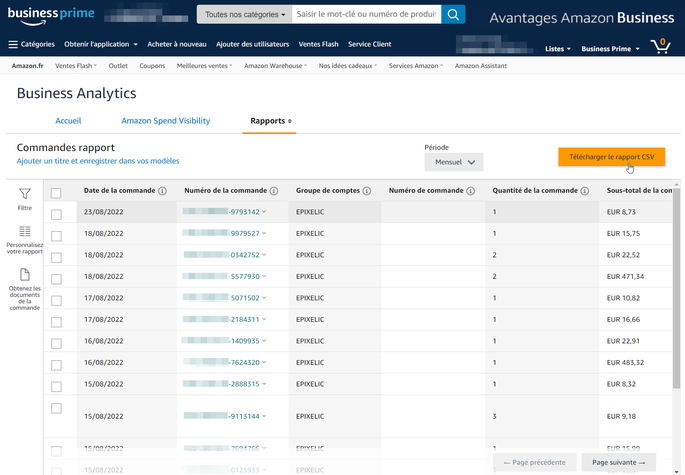685x475 pixels.
Task: Click Personnalisez votre rapport grid icon
Action: [25, 231]
